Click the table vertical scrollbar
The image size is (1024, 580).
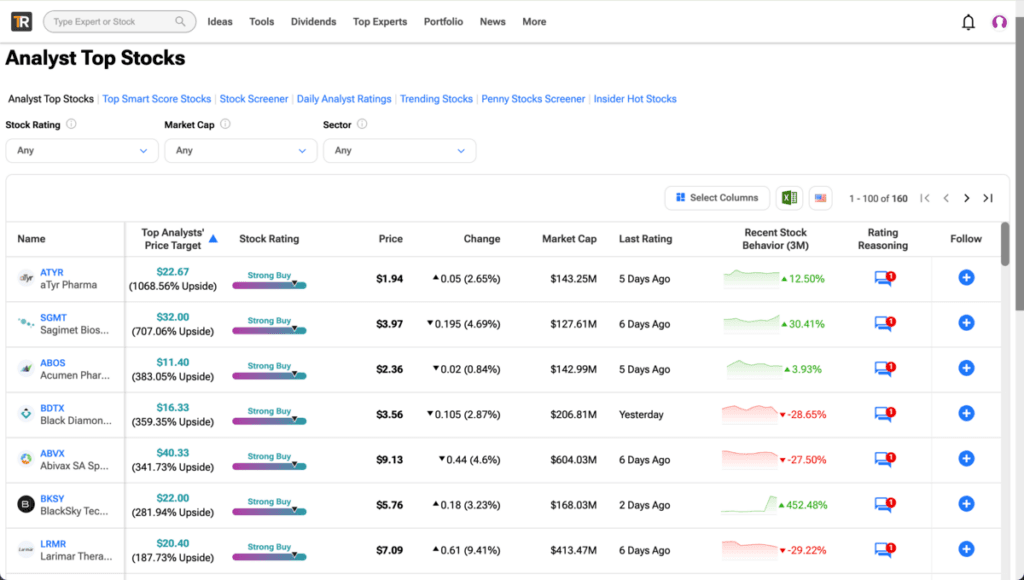1005,244
